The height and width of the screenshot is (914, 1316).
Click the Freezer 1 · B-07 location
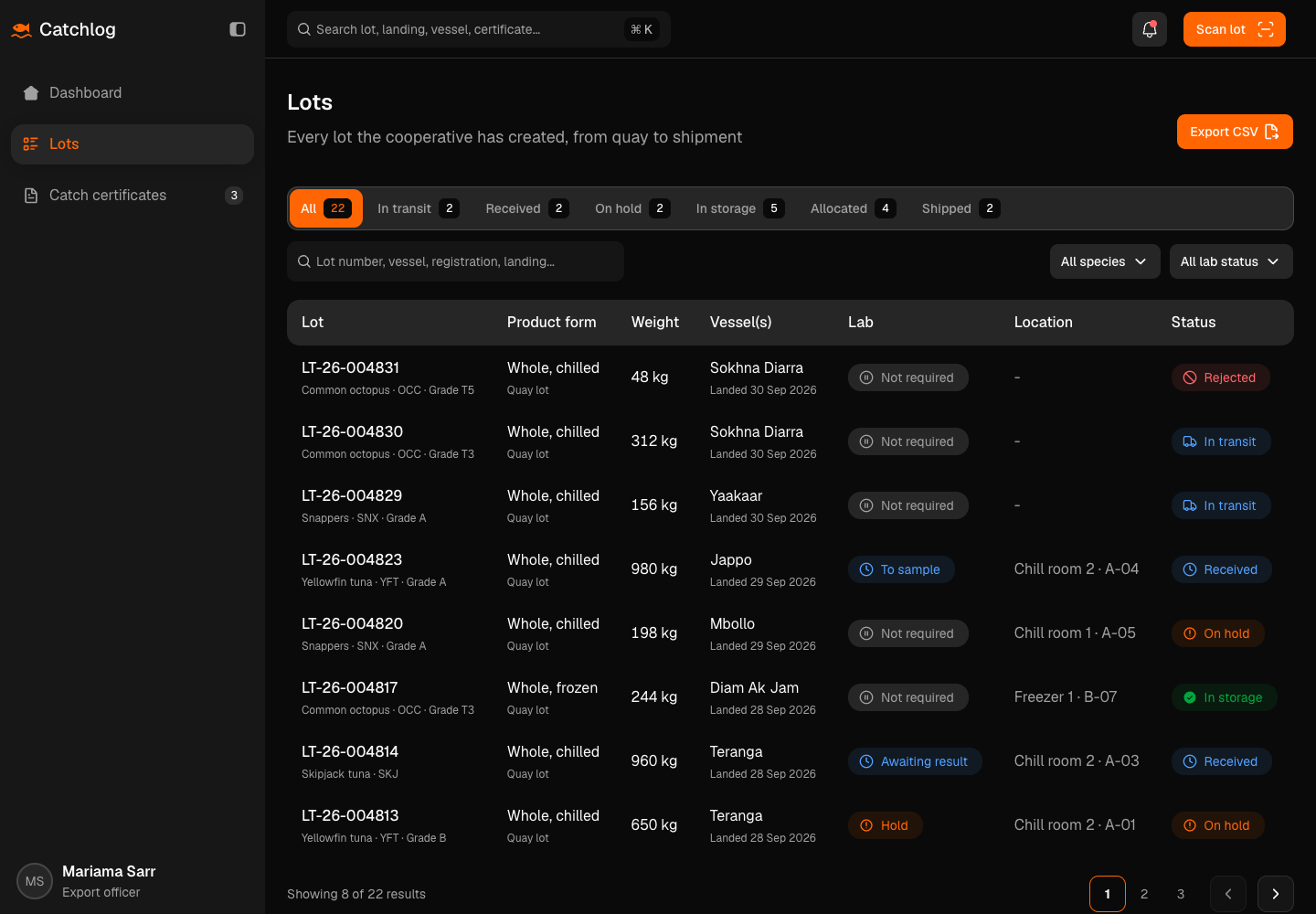pos(1066,696)
